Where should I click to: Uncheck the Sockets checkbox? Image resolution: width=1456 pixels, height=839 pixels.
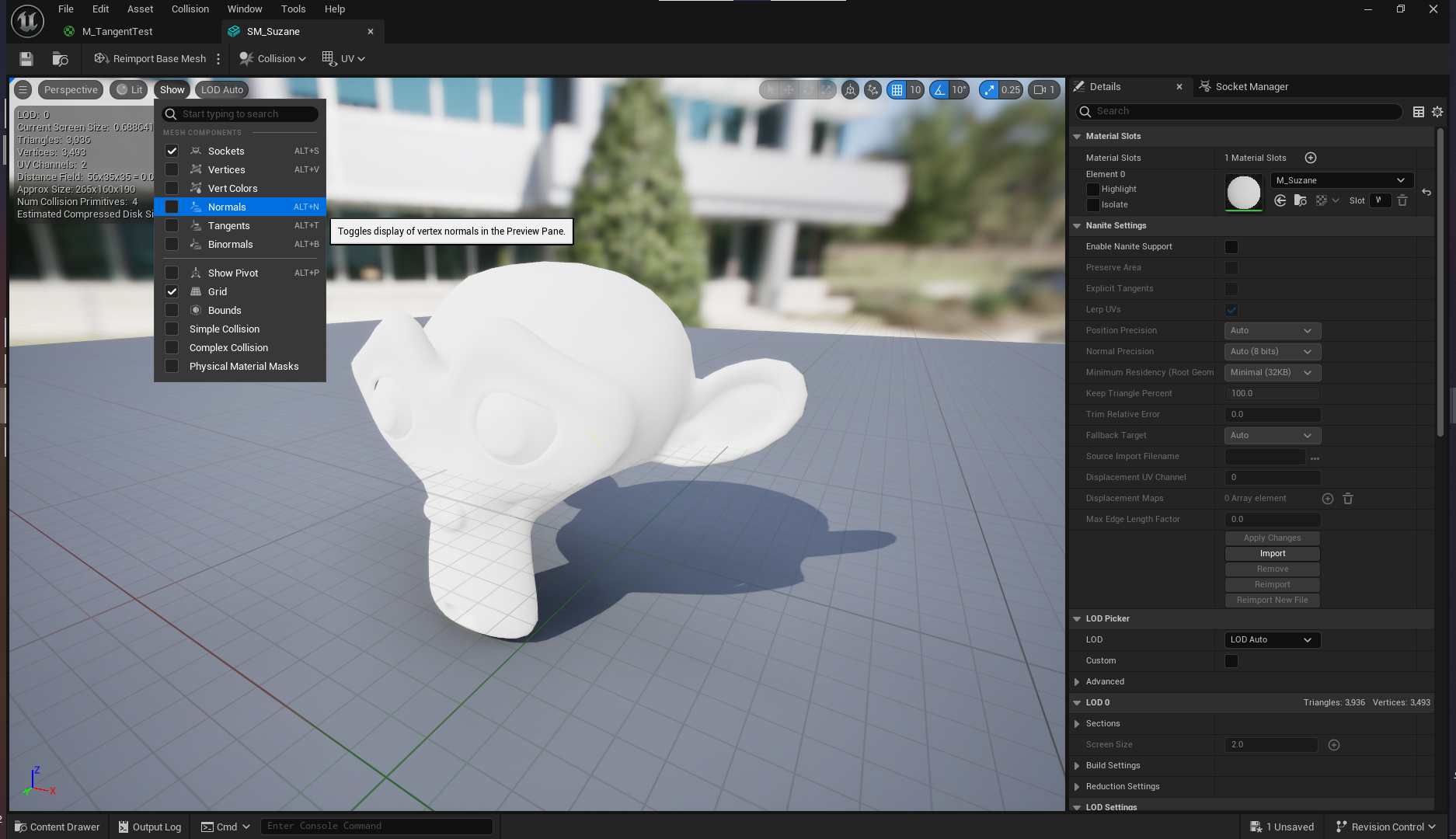tap(172, 151)
